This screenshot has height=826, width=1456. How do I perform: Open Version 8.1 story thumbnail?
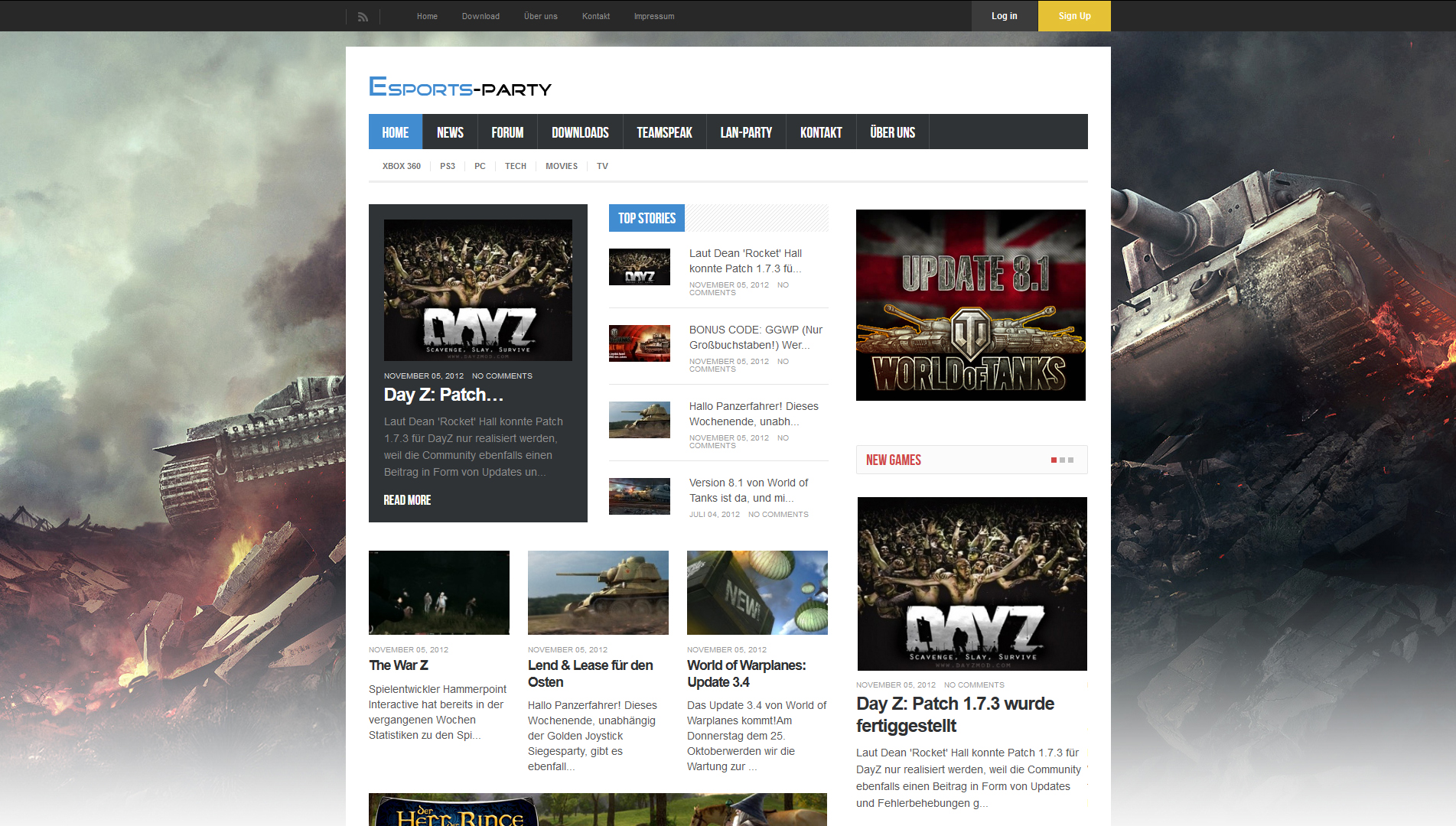pyautogui.click(x=640, y=496)
